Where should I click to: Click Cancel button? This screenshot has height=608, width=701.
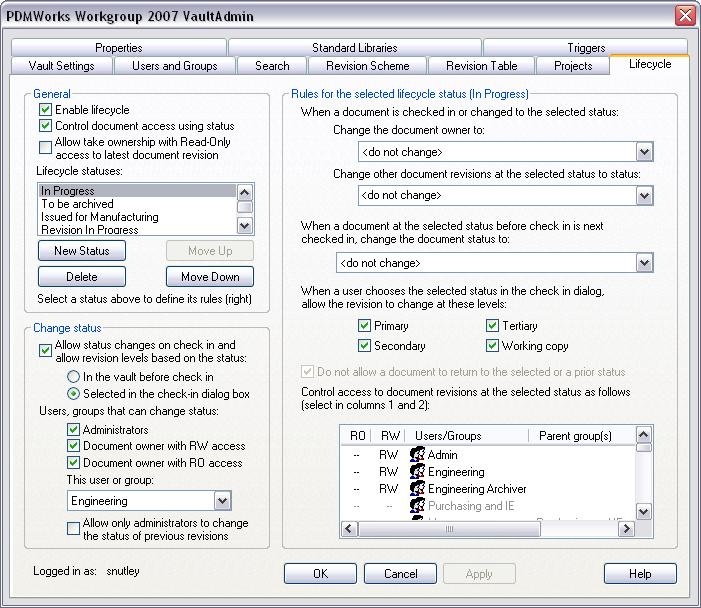pyautogui.click(x=400, y=574)
